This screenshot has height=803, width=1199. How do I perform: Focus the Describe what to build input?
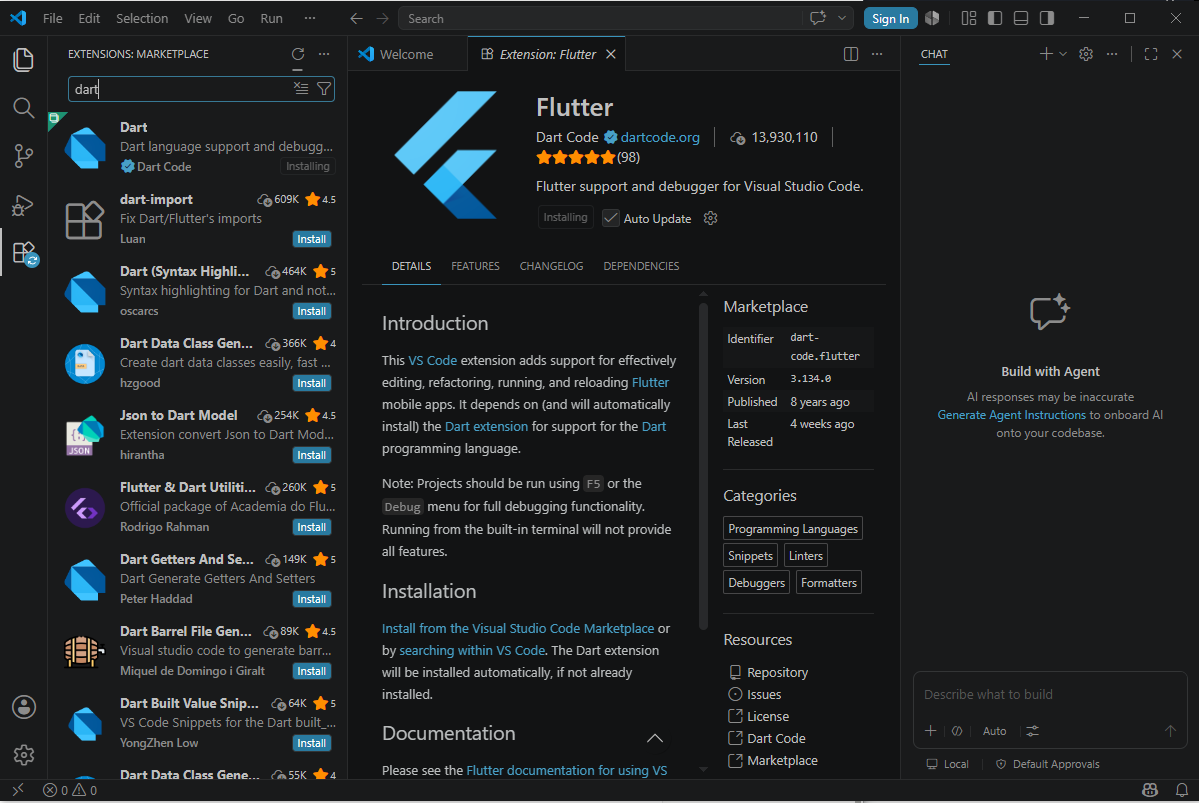point(1050,694)
